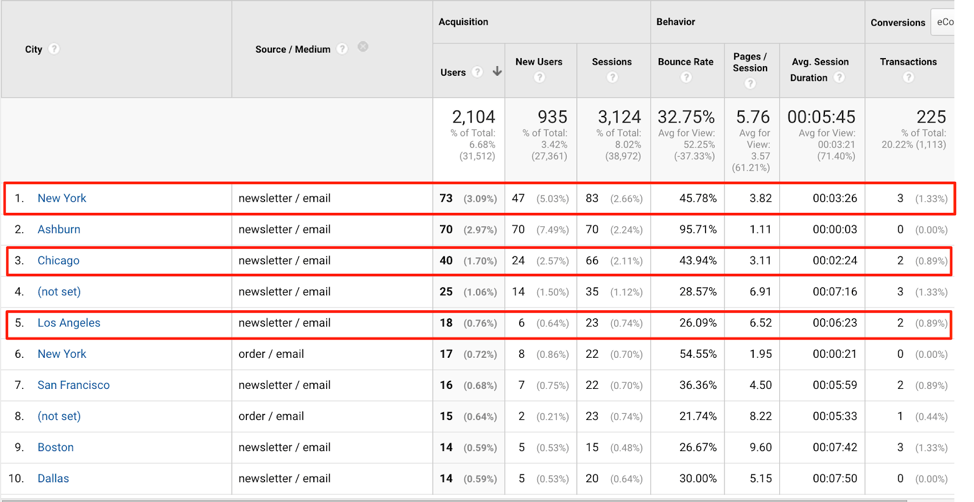Screen dimensions: 974x502
Task: Select order / email in row 6
Action: 271,354
